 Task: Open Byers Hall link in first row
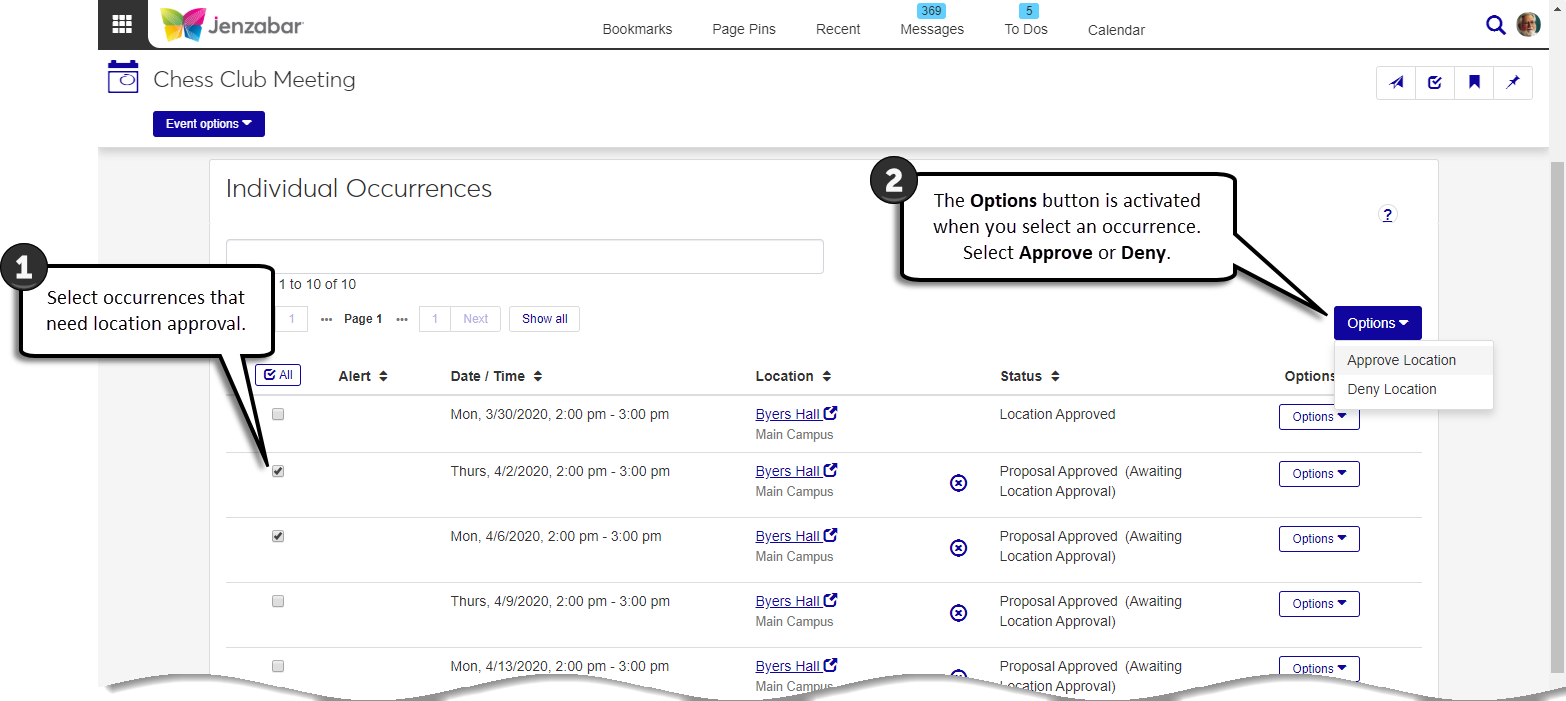tap(788, 414)
